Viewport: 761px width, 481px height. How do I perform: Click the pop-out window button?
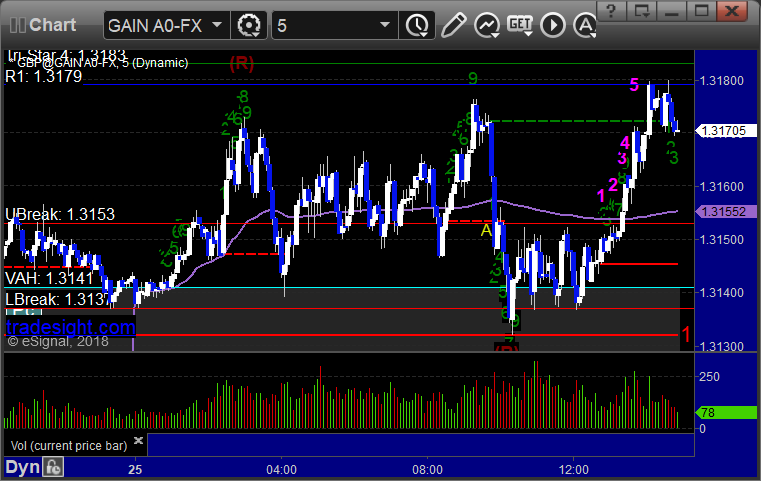click(641, 11)
